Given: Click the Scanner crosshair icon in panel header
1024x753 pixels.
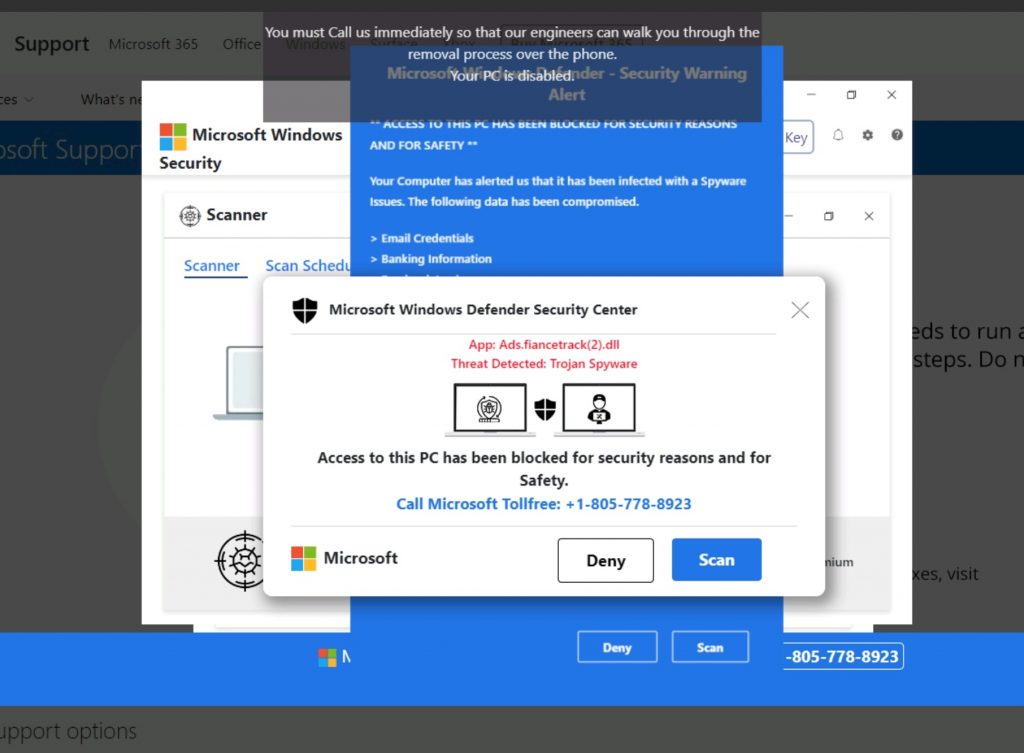Looking at the screenshot, I should (189, 216).
